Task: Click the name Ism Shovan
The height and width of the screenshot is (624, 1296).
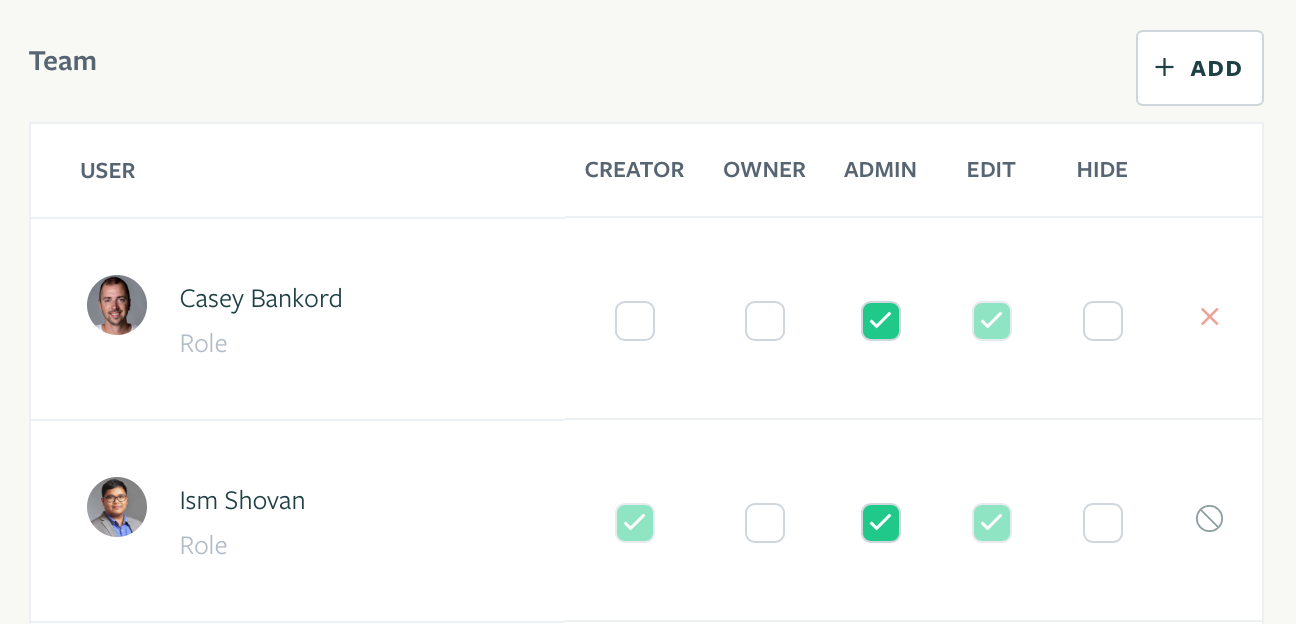Action: (x=242, y=500)
